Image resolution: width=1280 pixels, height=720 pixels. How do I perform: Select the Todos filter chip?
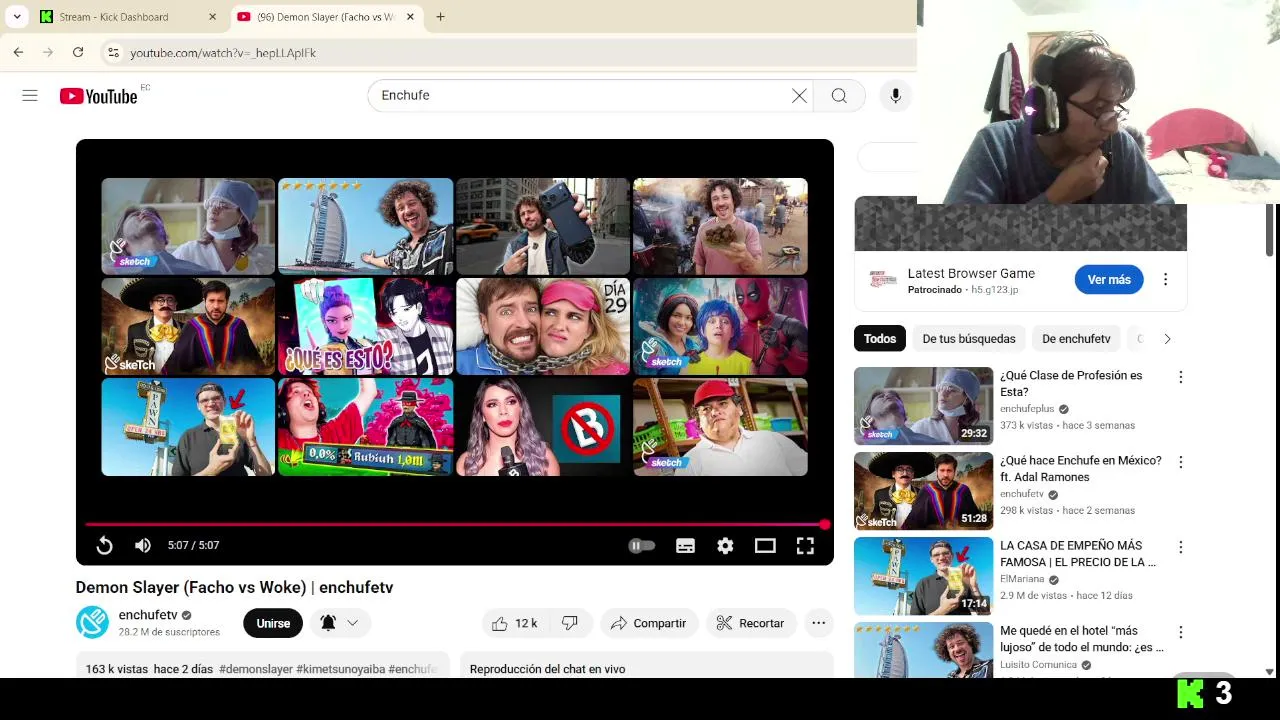point(880,339)
